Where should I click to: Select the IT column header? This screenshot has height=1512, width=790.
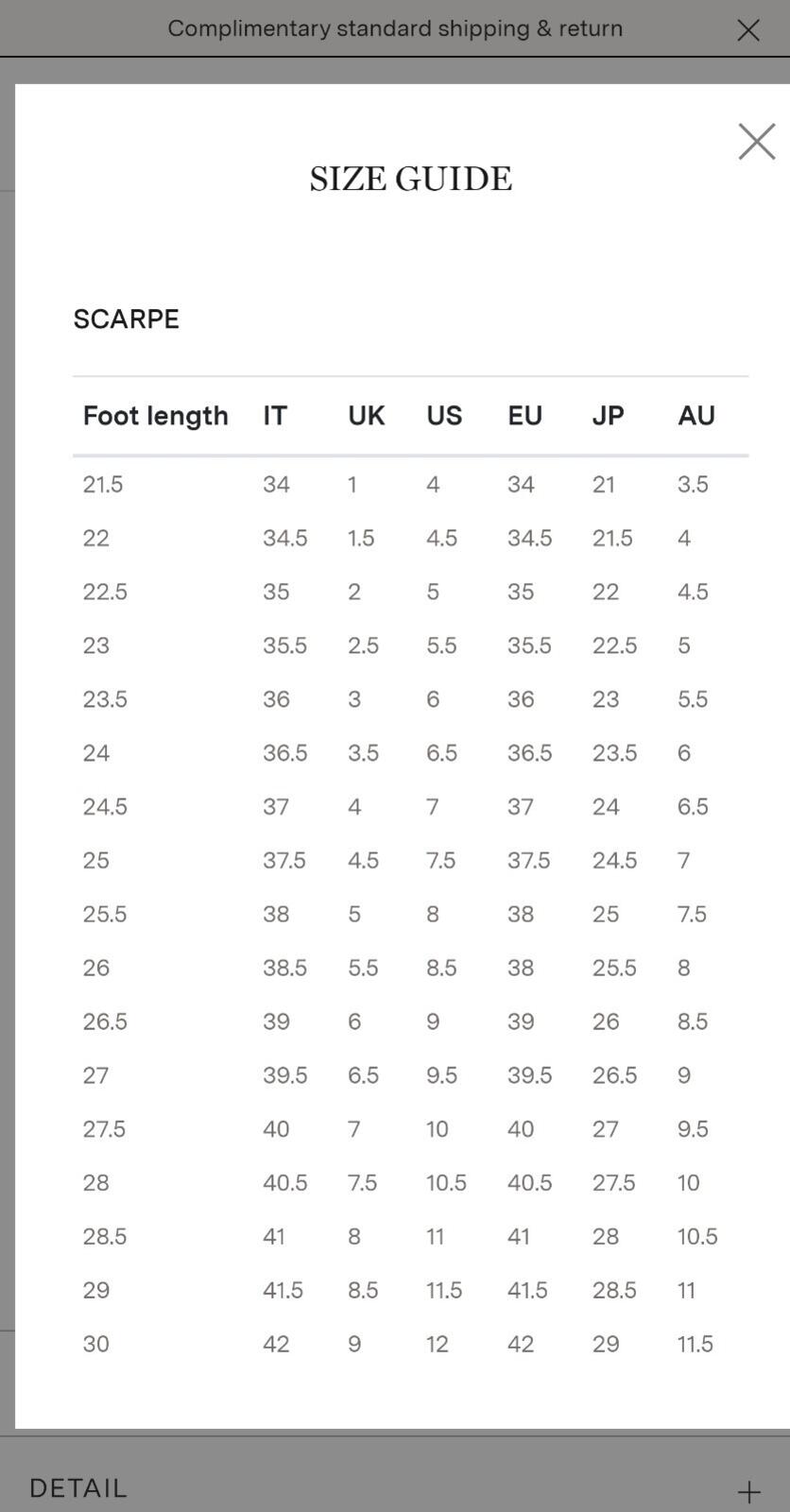pyautogui.click(x=275, y=416)
